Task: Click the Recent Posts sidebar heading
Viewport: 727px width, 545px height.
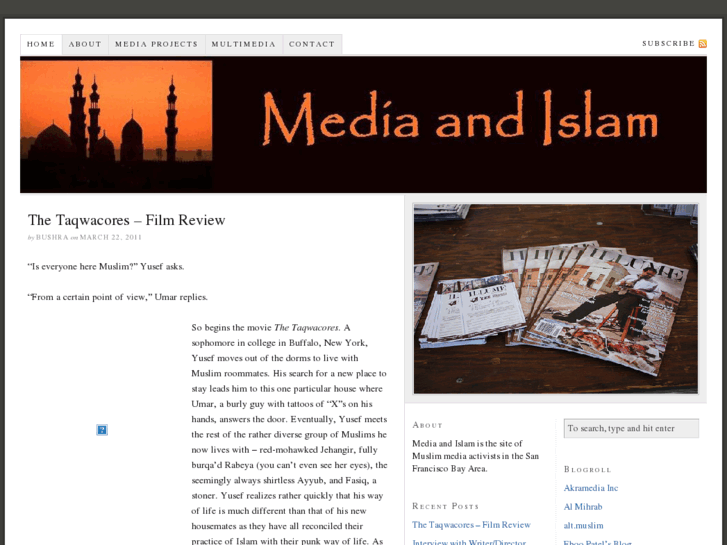Action: coord(445,506)
